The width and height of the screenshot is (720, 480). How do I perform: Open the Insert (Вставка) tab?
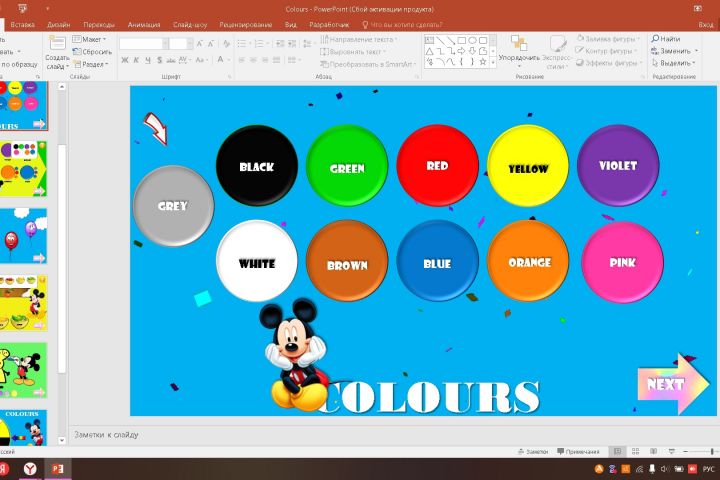pos(22,25)
